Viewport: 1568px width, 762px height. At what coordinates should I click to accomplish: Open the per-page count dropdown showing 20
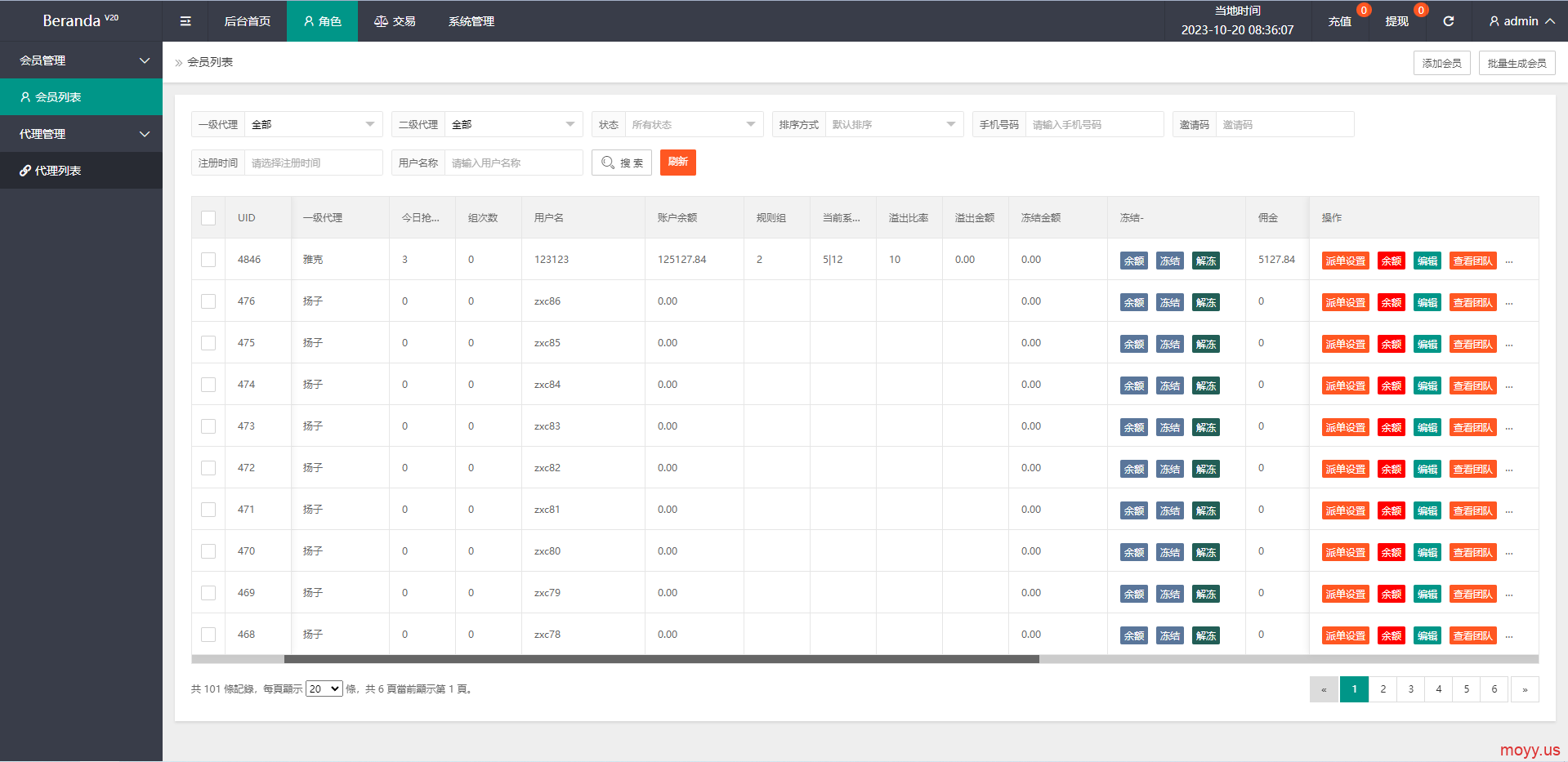coord(324,688)
